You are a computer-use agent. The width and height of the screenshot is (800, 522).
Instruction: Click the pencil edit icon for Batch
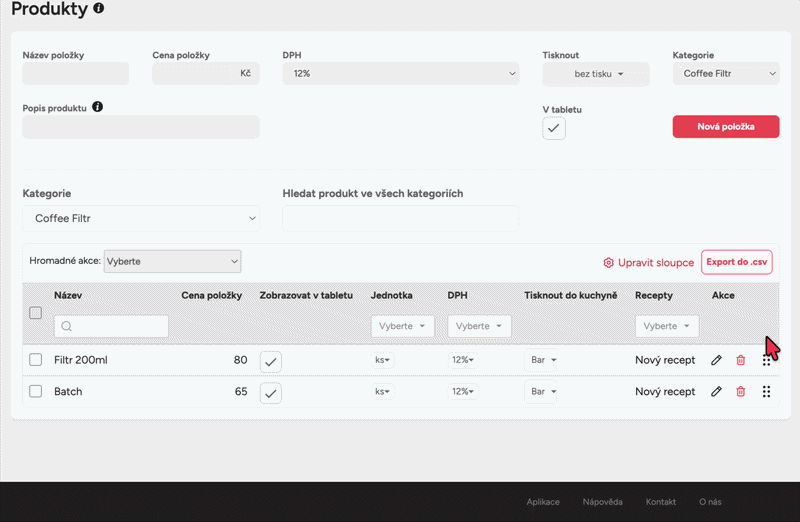tap(716, 392)
